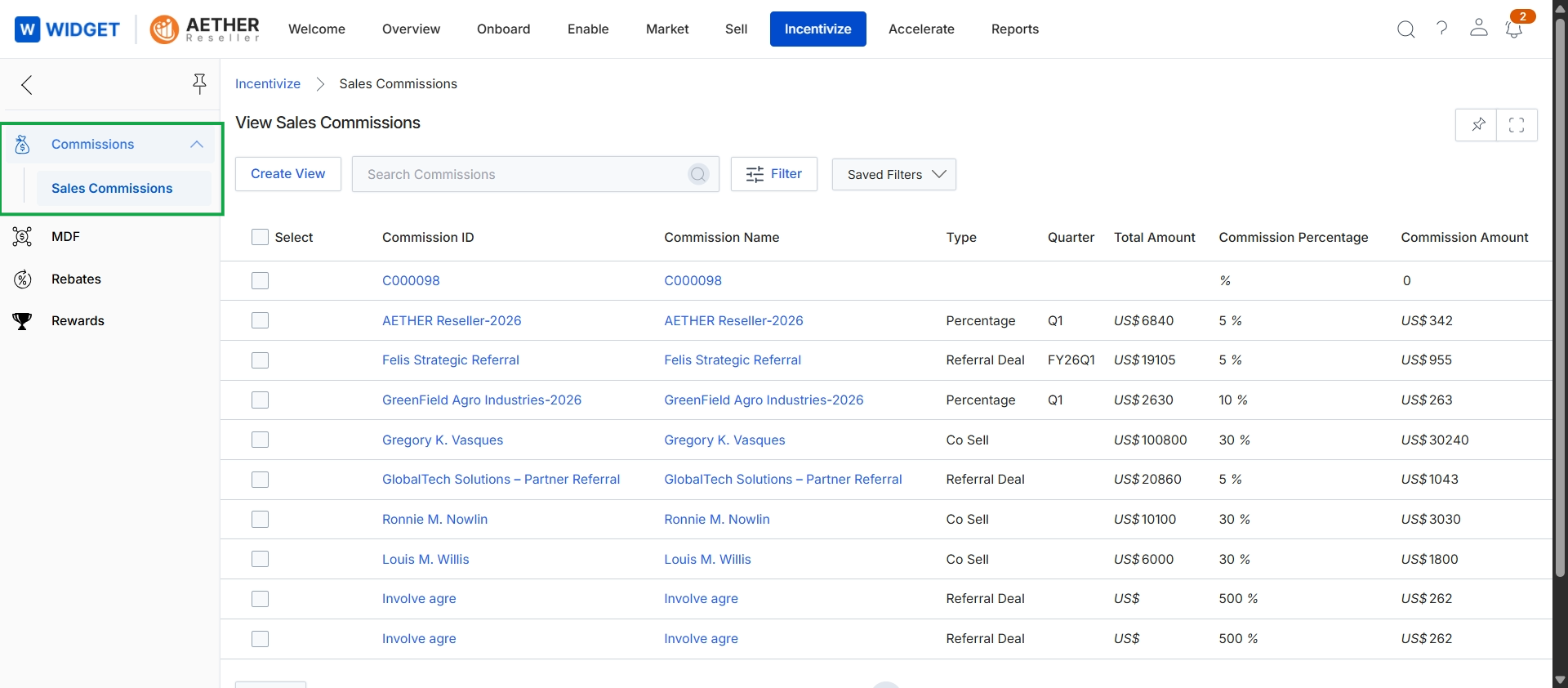This screenshot has width=1568, height=688.
Task: Select the Incentivize tab
Action: (817, 29)
